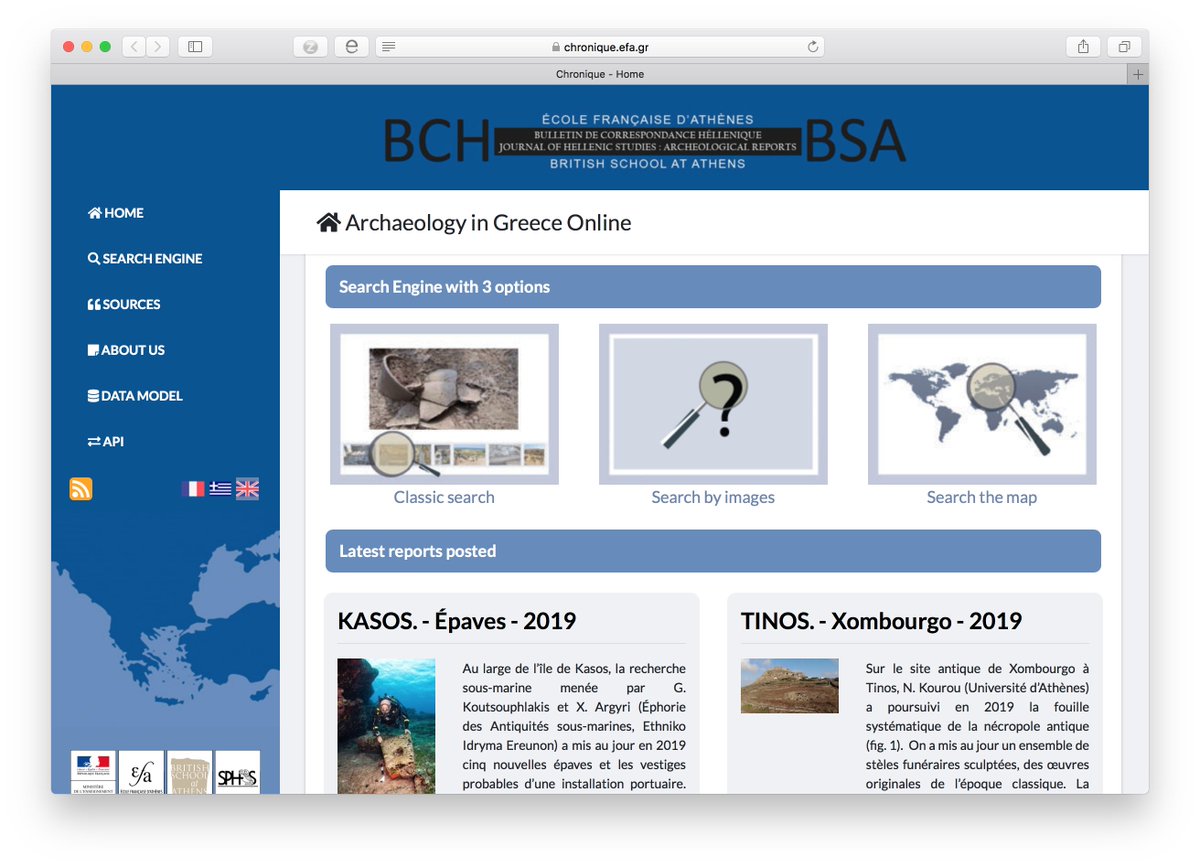Open report 'KASOS. - Épaves - 2019'

pyautogui.click(x=457, y=621)
